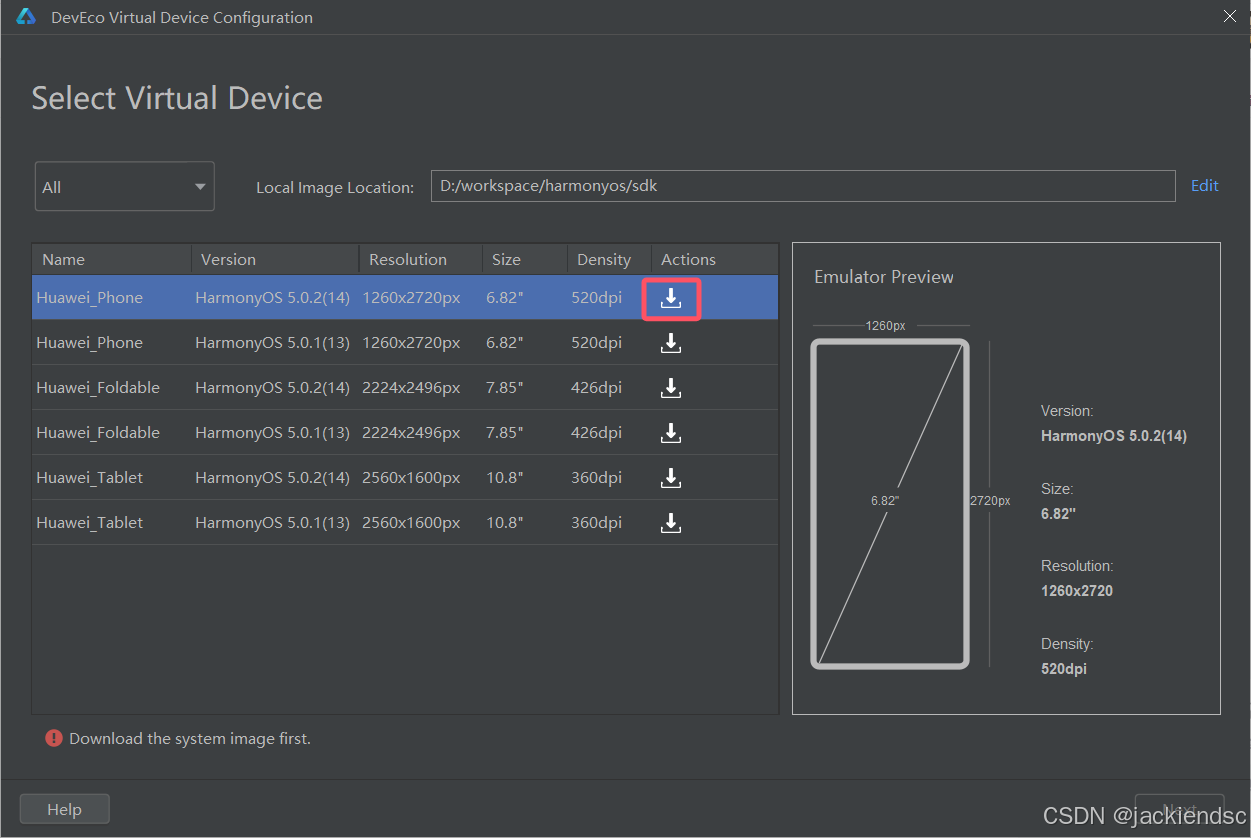Click the Actions column header

click(715, 259)
